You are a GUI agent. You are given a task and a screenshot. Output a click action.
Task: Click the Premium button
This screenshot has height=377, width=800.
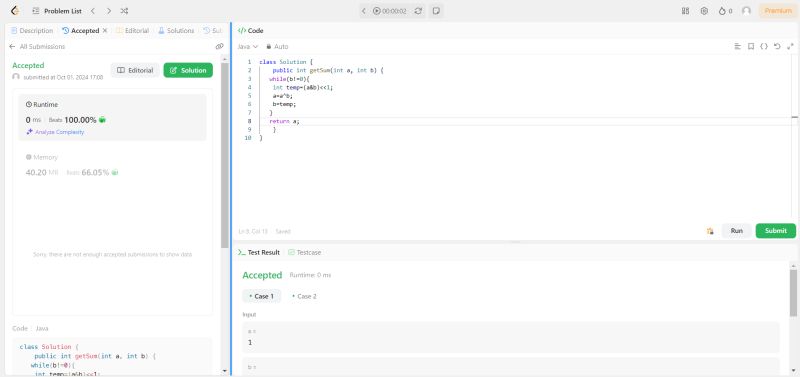(778, 11)
